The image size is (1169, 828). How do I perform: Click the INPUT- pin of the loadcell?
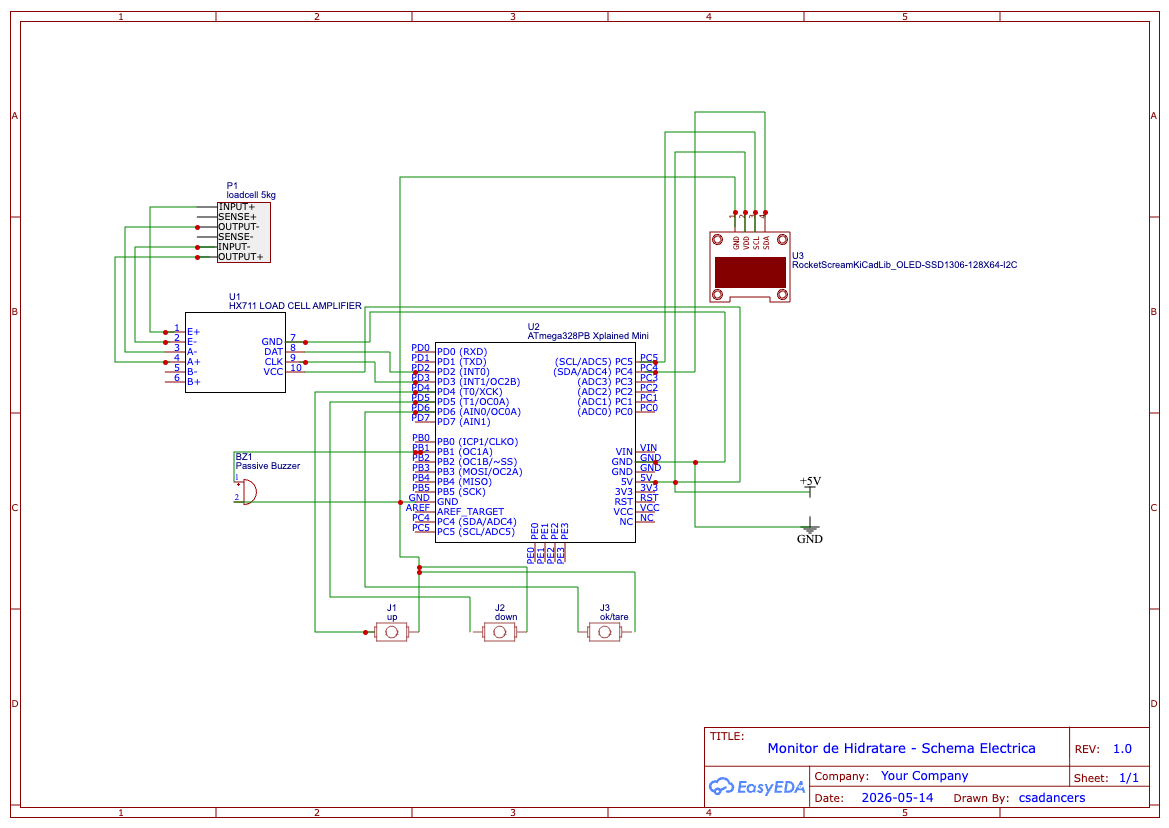tap(234, 247)
